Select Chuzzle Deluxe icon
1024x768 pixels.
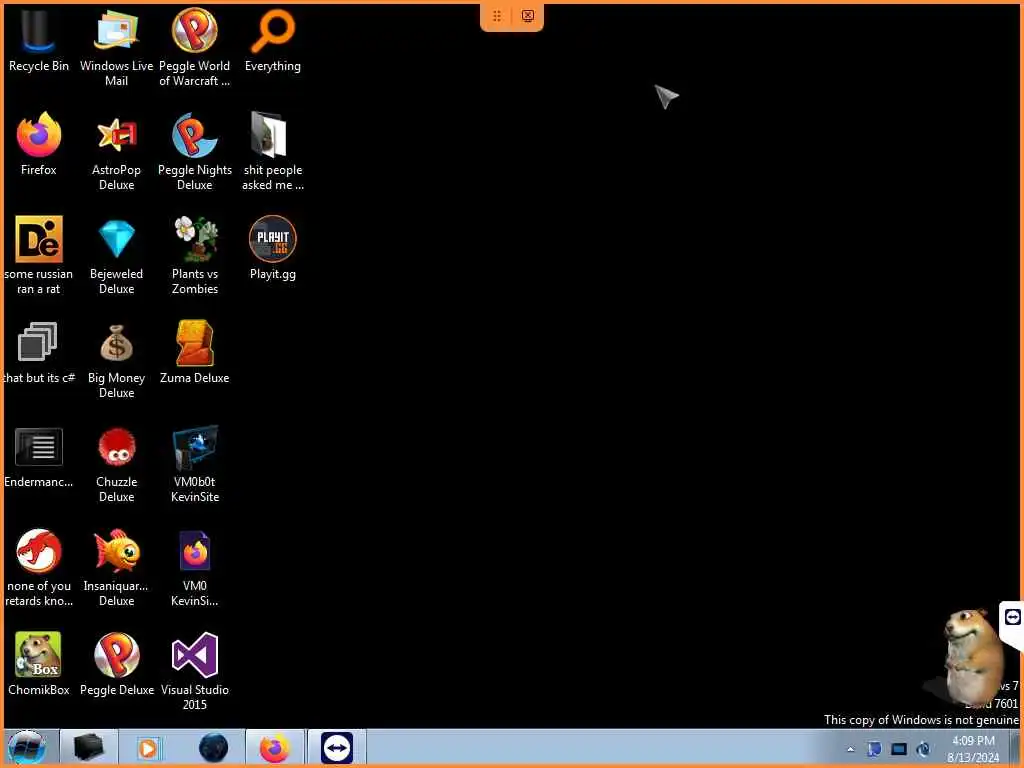(x=116, y=464)
